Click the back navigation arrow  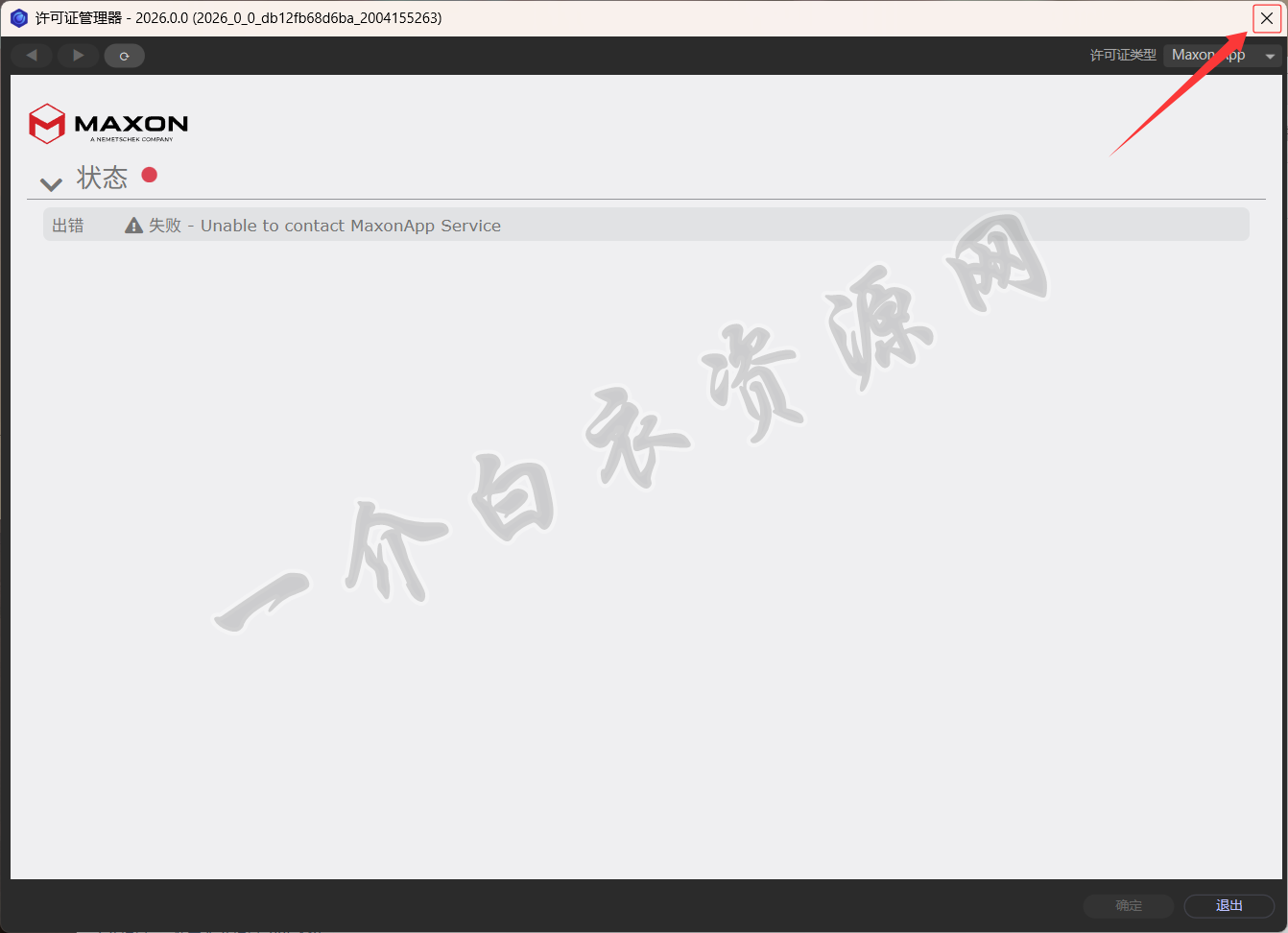pos(32,56)
